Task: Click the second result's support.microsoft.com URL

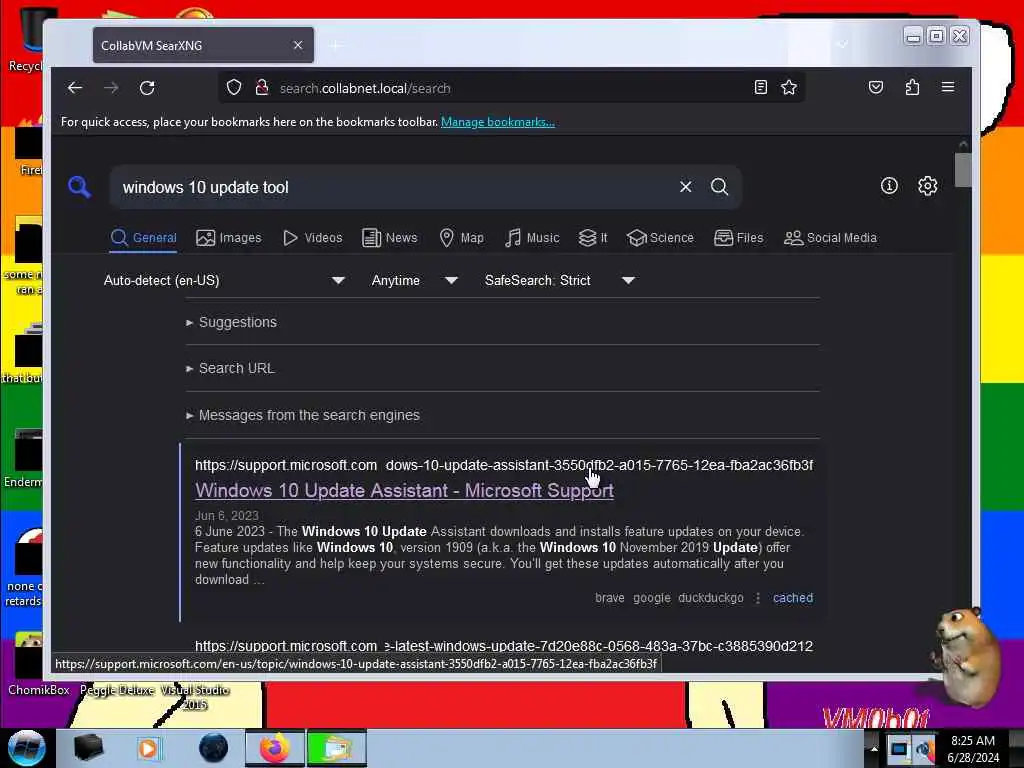Action: (504, 646)
